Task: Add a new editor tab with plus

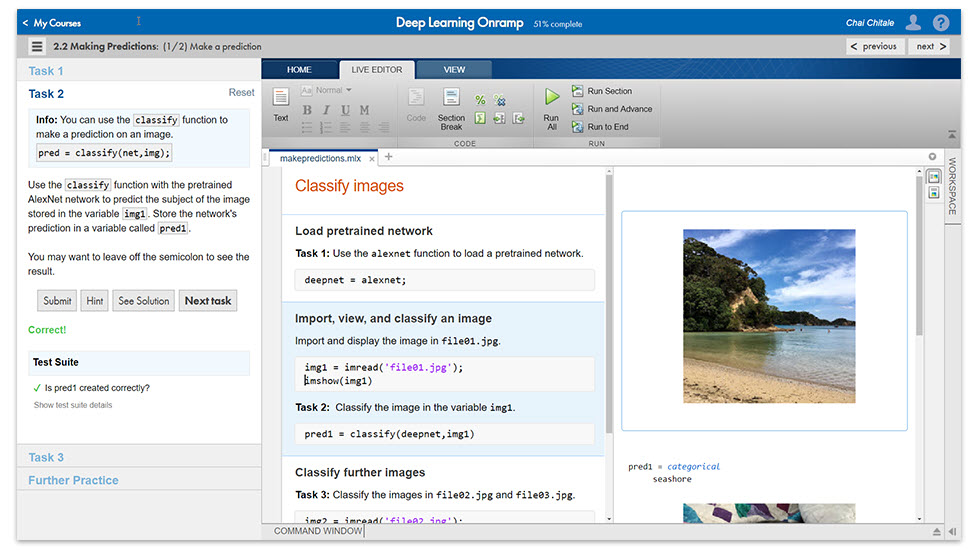Action: coord(388,157)
